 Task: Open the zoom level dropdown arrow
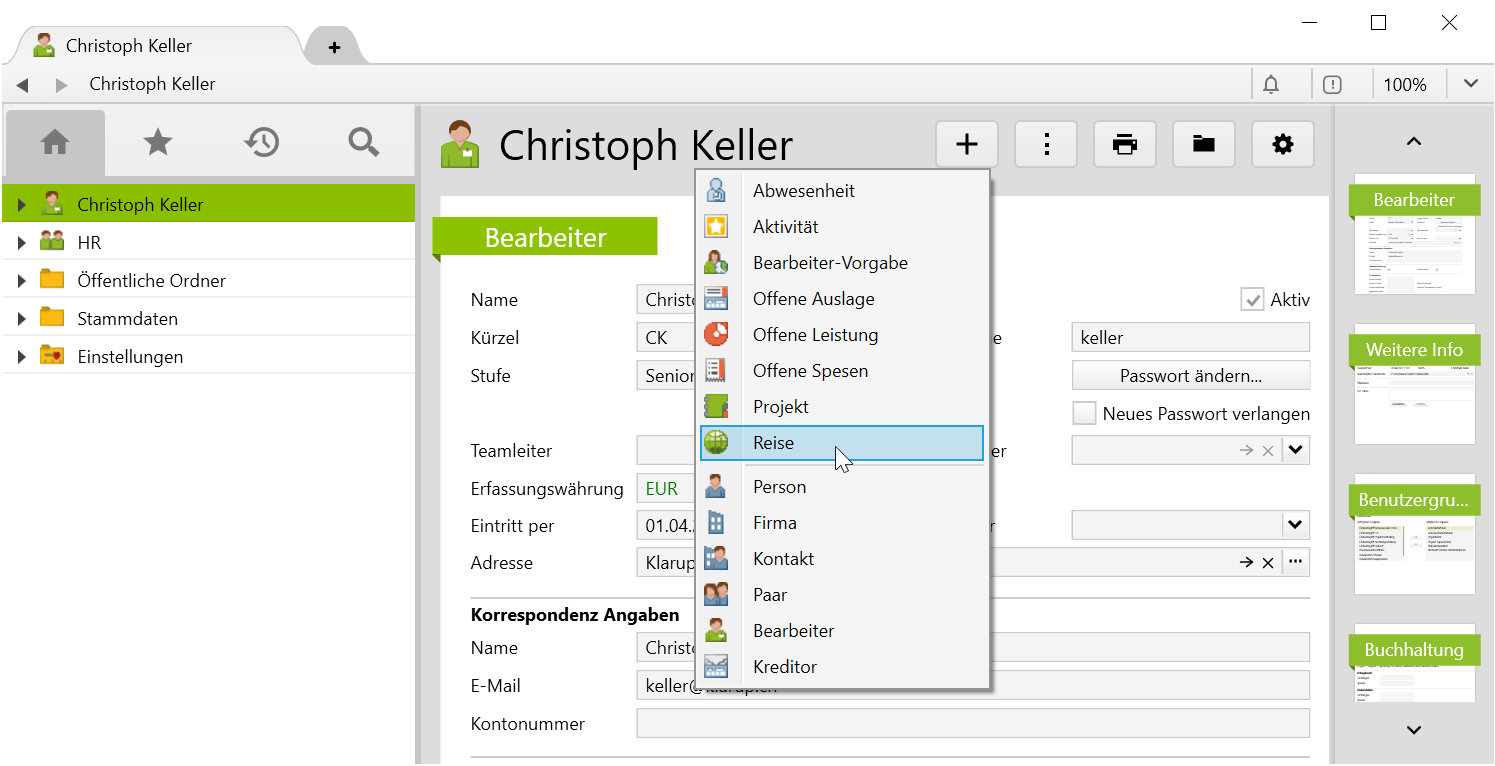pyautogui.click(x=1470, y=84)
